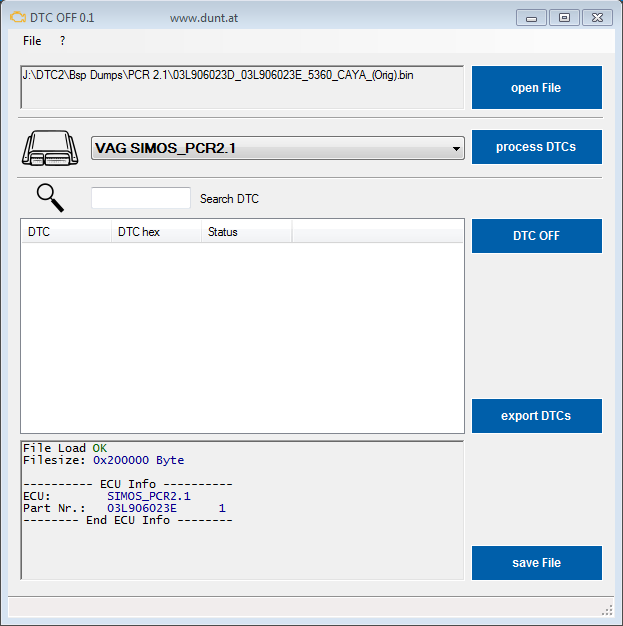Expand the VAG SIMOS_PCR2.1 ECU dropdown
Image resolution: width=623 pixels, height=626 pixels.
278,148
